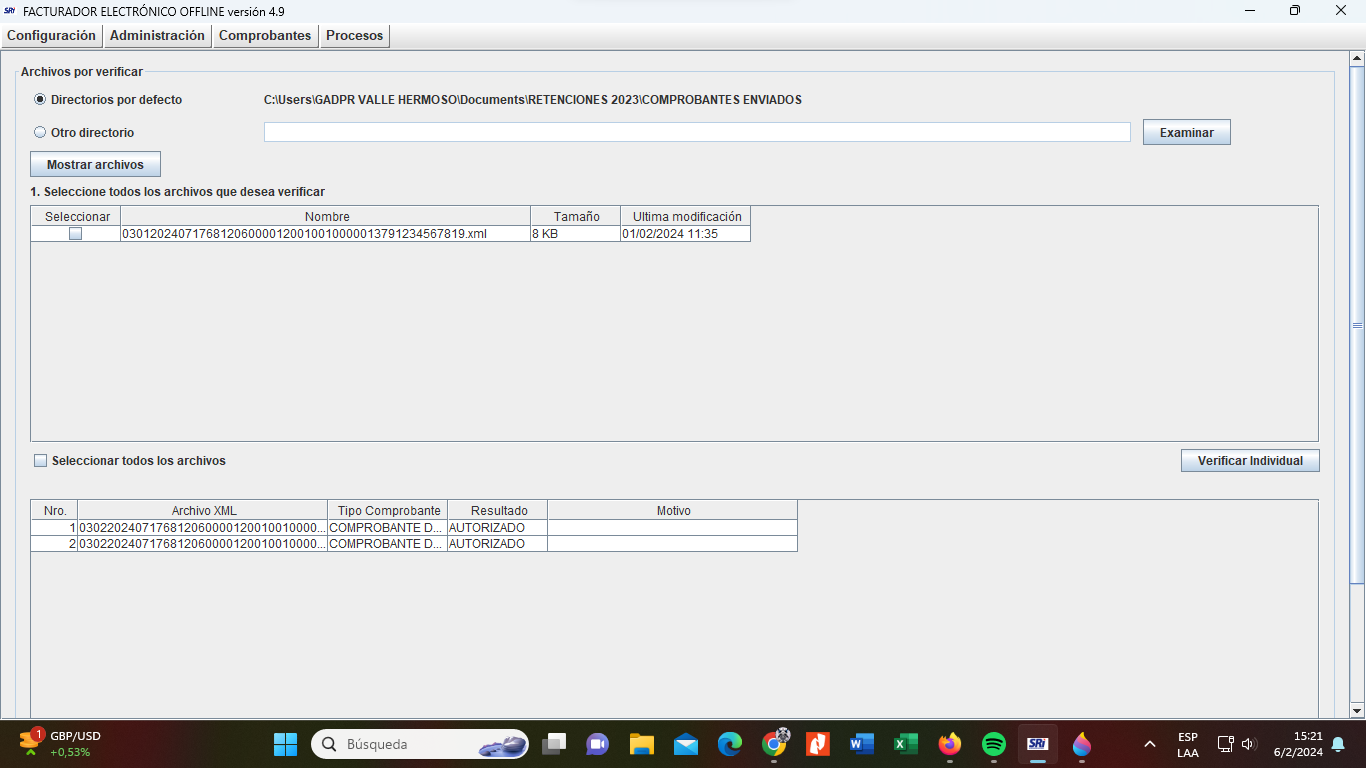This screenshot has height=768, width=1366.
Task: Select the Directorios por defecto radio button
Action: [40, 100]
